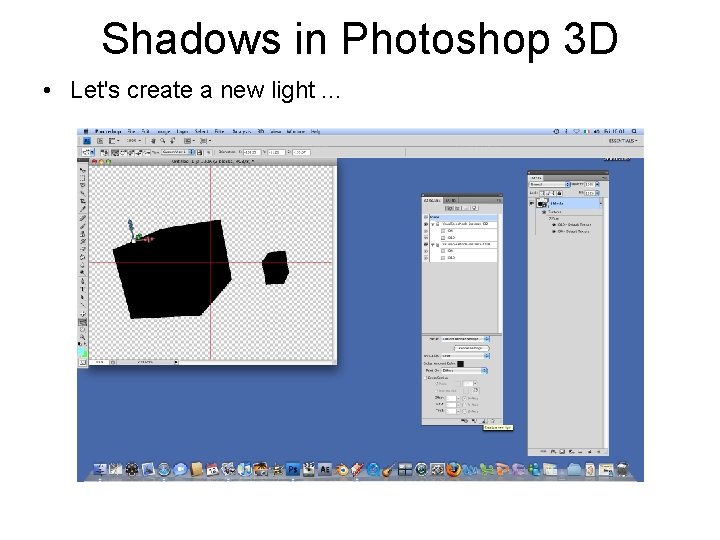Open the Window menu
Screen dimensions: 720x540
[x=296, y=131]
